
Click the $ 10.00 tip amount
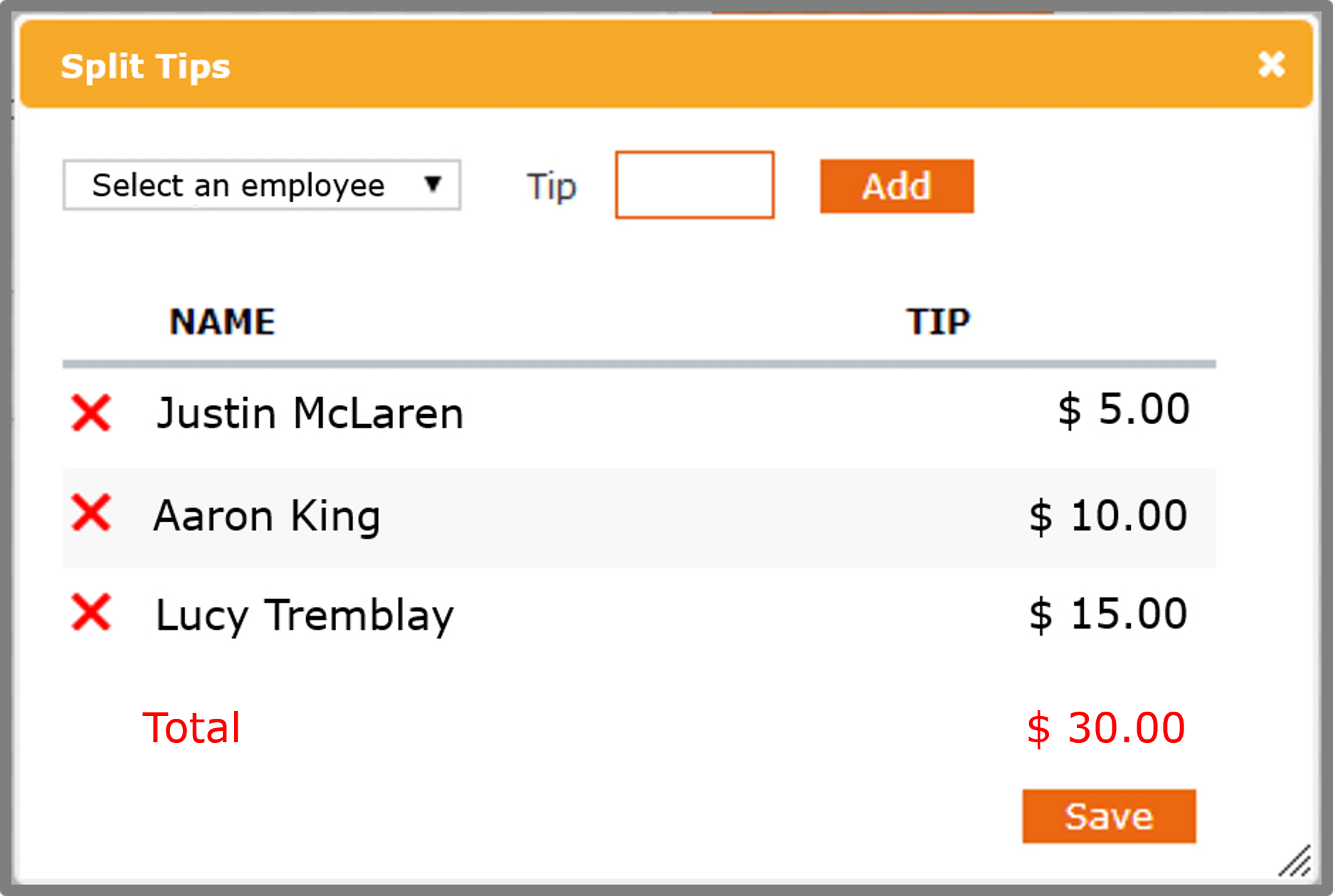click(x=1108, y=515)
